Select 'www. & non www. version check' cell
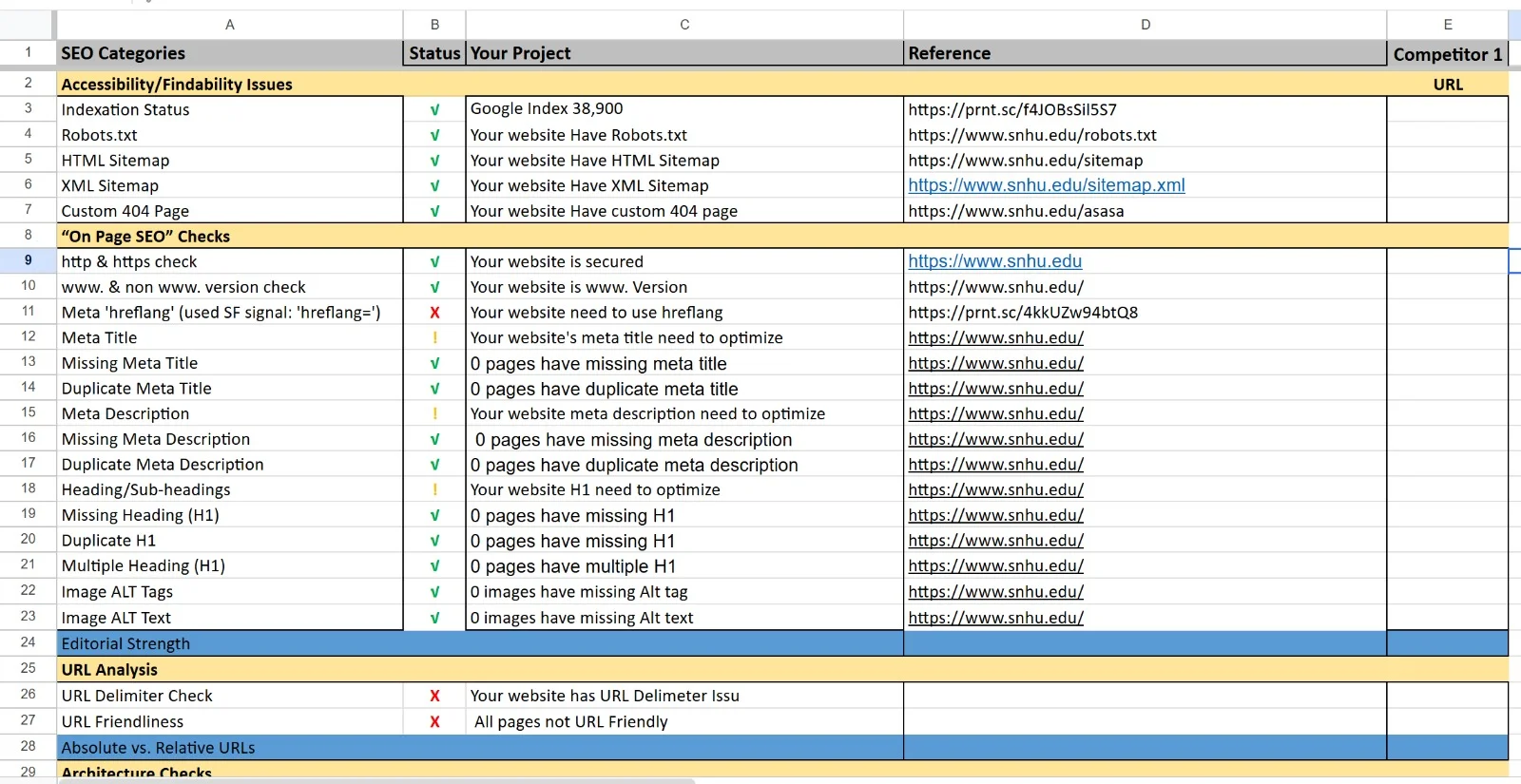Viewport: 1521px width, 784px height. pyautogui.click(x=229, y=287)
